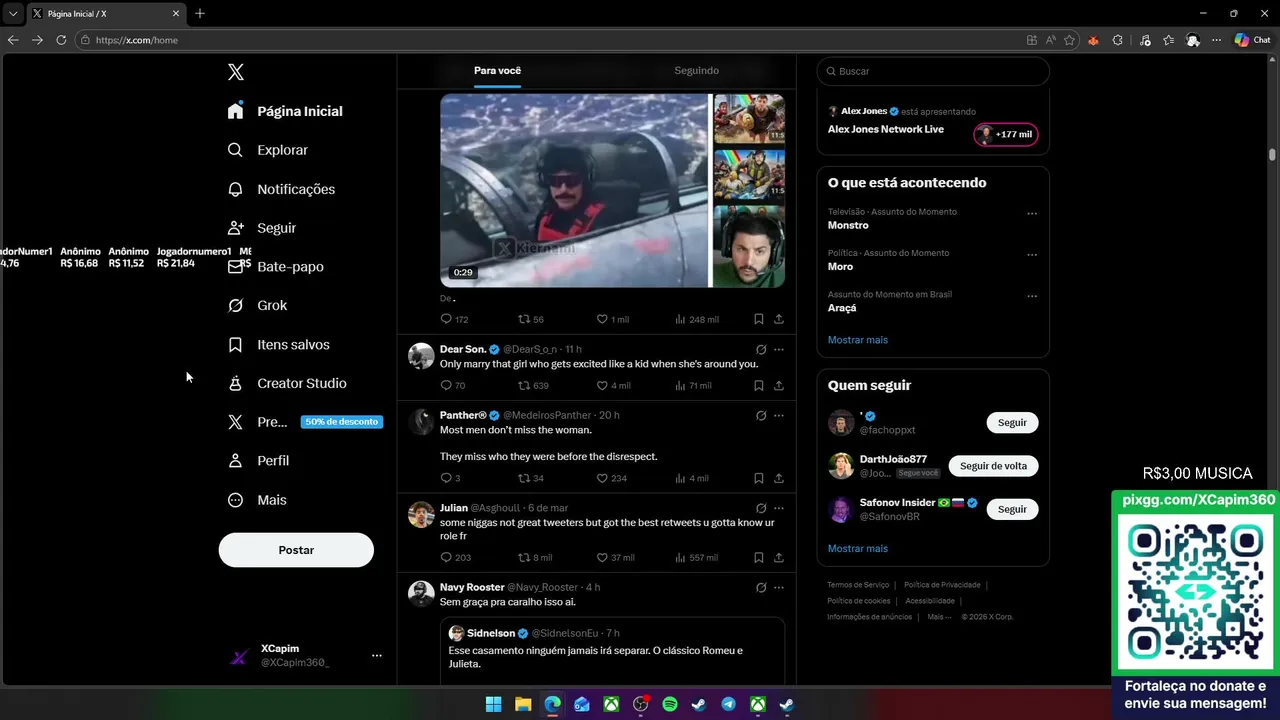This screenshot has height=720, width=1280.
Task: Follow @fachoppxt account
Action: (x=1012, y=422)
